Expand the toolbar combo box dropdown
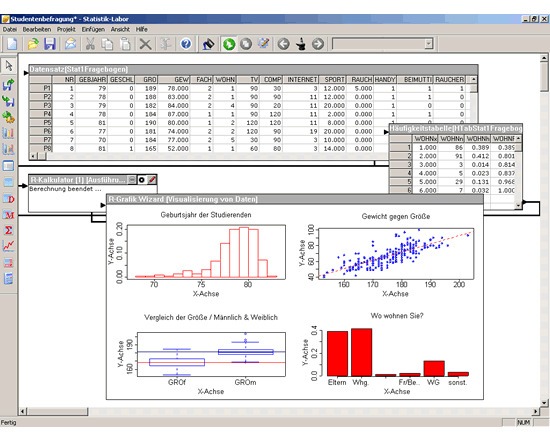 pyautogui.click(x=429, y=44)
